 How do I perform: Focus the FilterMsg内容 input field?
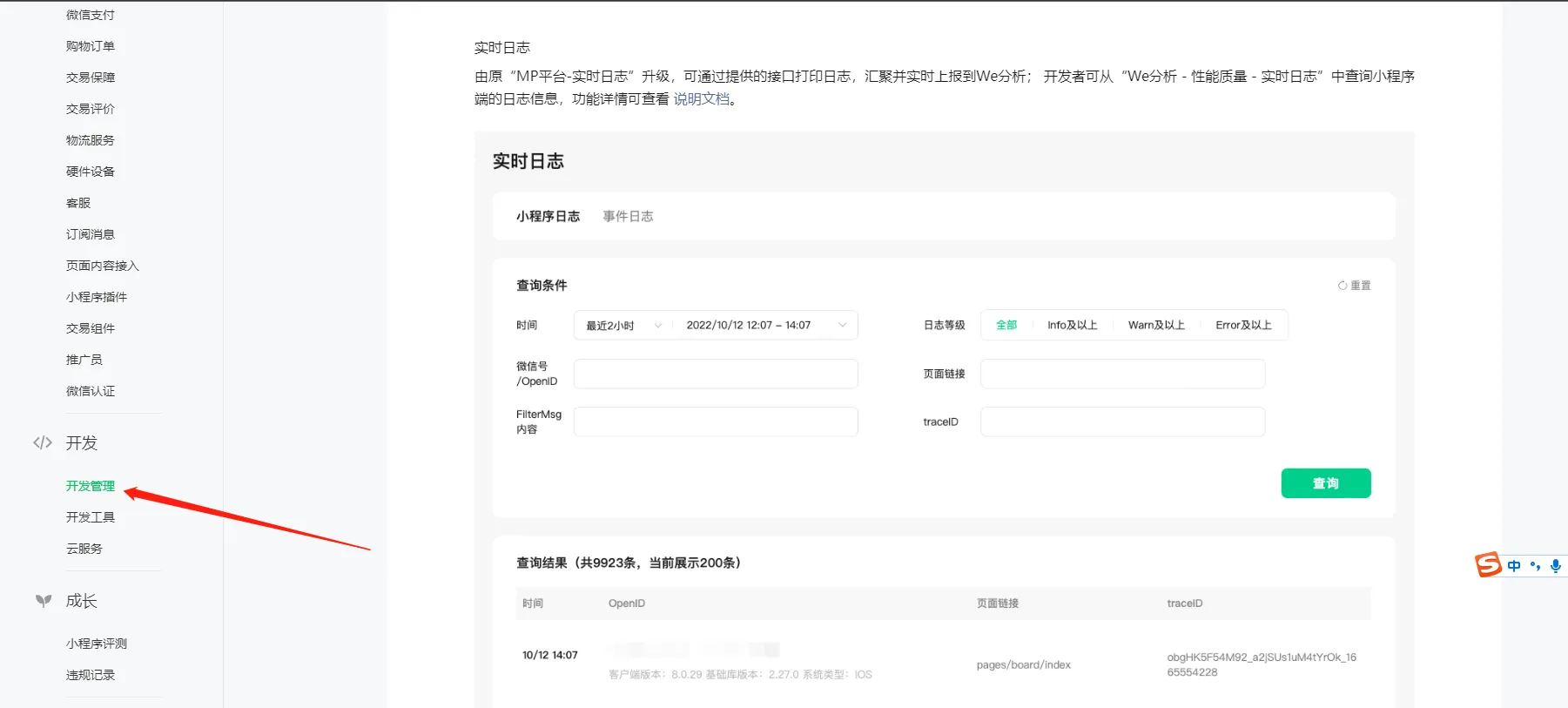point(716,421)
